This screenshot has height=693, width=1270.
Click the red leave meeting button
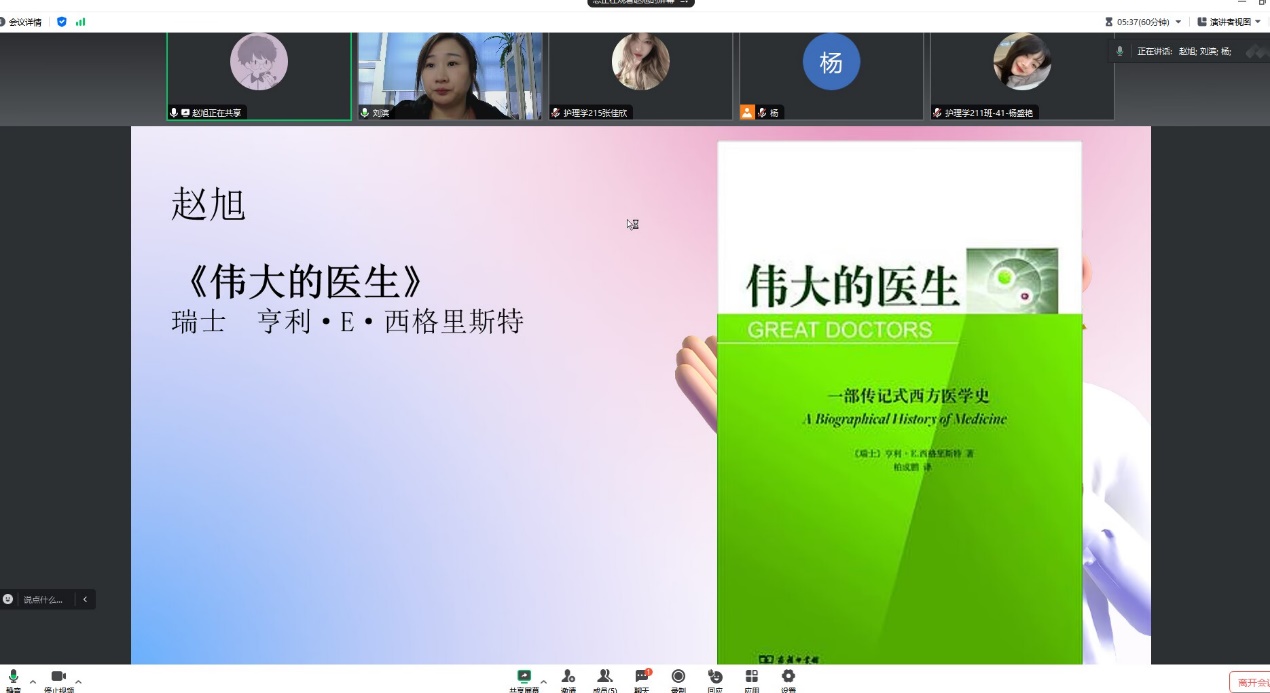click(1250, 682)
